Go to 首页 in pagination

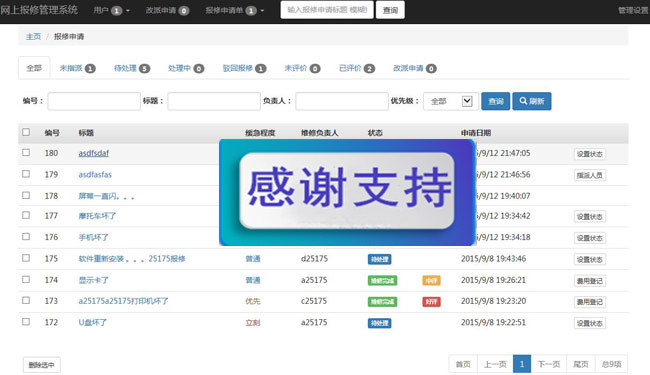coord(463,364)
